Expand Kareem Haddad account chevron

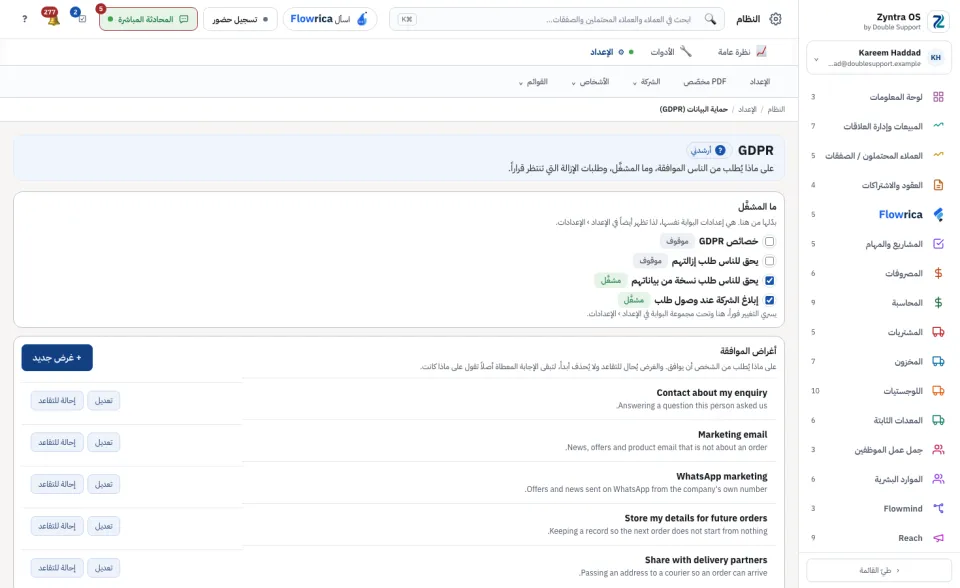point(816,59)
